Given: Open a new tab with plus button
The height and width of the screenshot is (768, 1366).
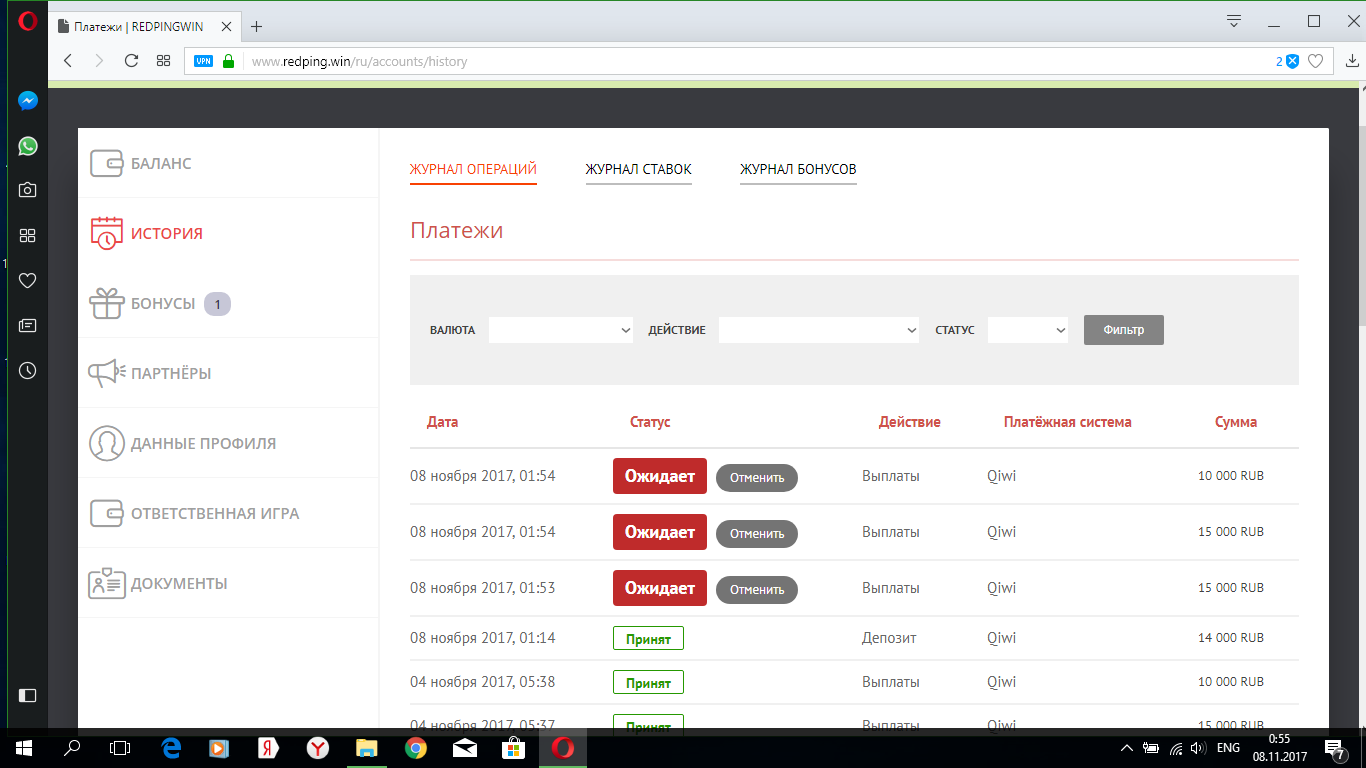Looking at the screenshot, I should tap(257, 26).
